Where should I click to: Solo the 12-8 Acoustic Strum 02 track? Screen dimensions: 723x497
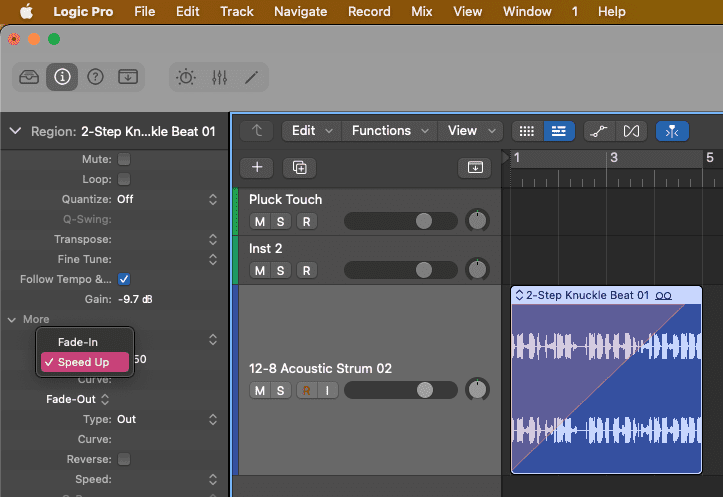tap(280, 390)
